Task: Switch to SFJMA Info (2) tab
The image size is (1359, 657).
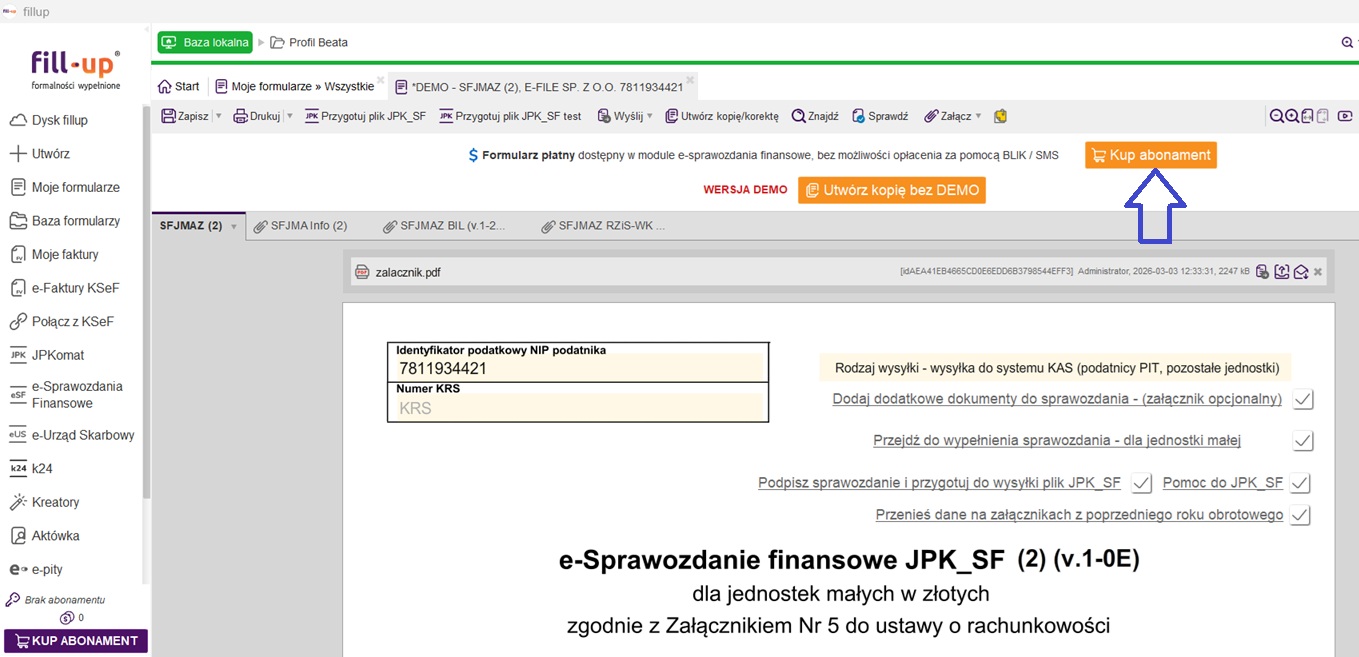Action: pyautogui.click(x=300, y=226)
